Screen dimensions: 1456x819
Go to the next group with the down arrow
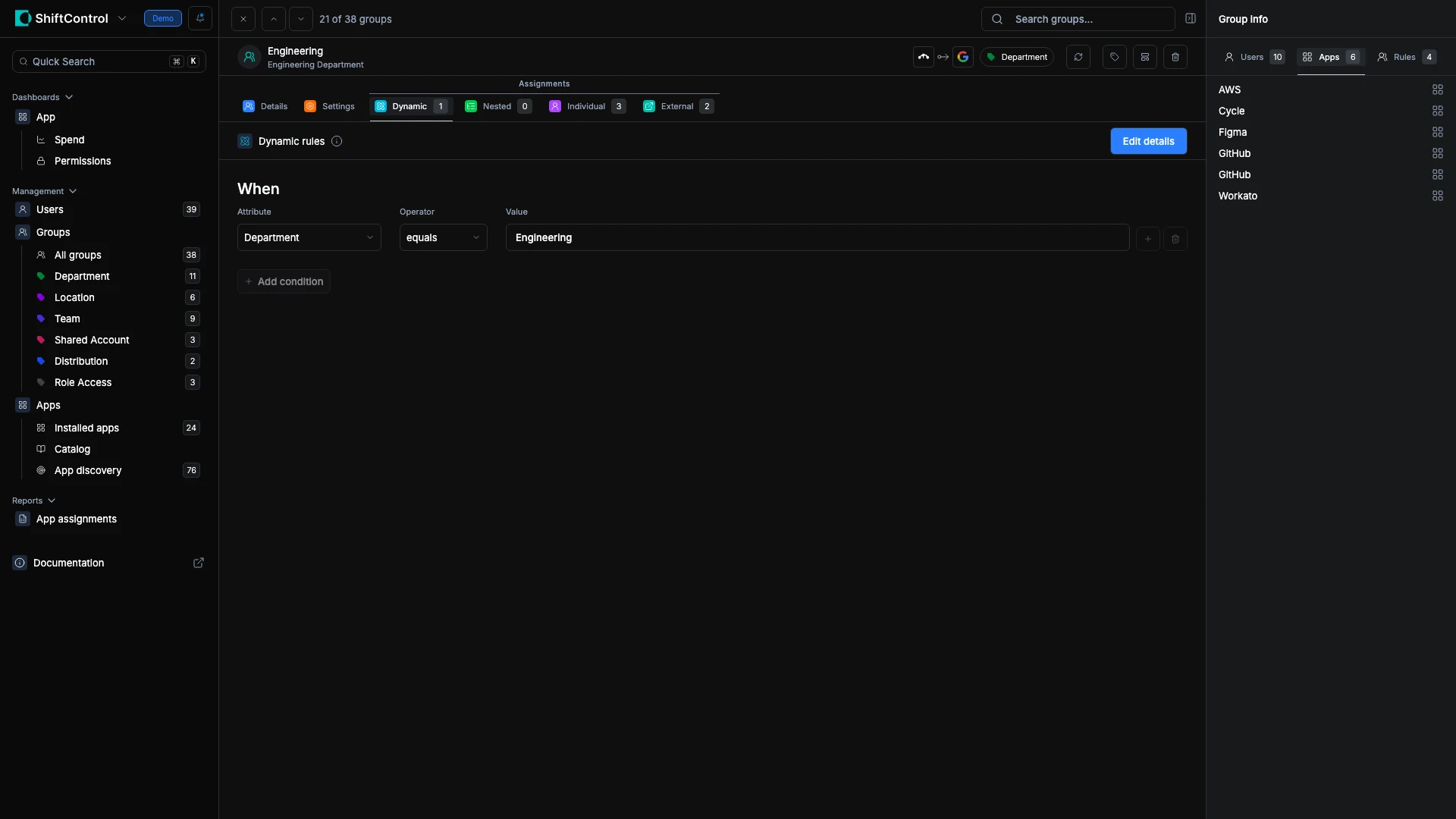301,19
